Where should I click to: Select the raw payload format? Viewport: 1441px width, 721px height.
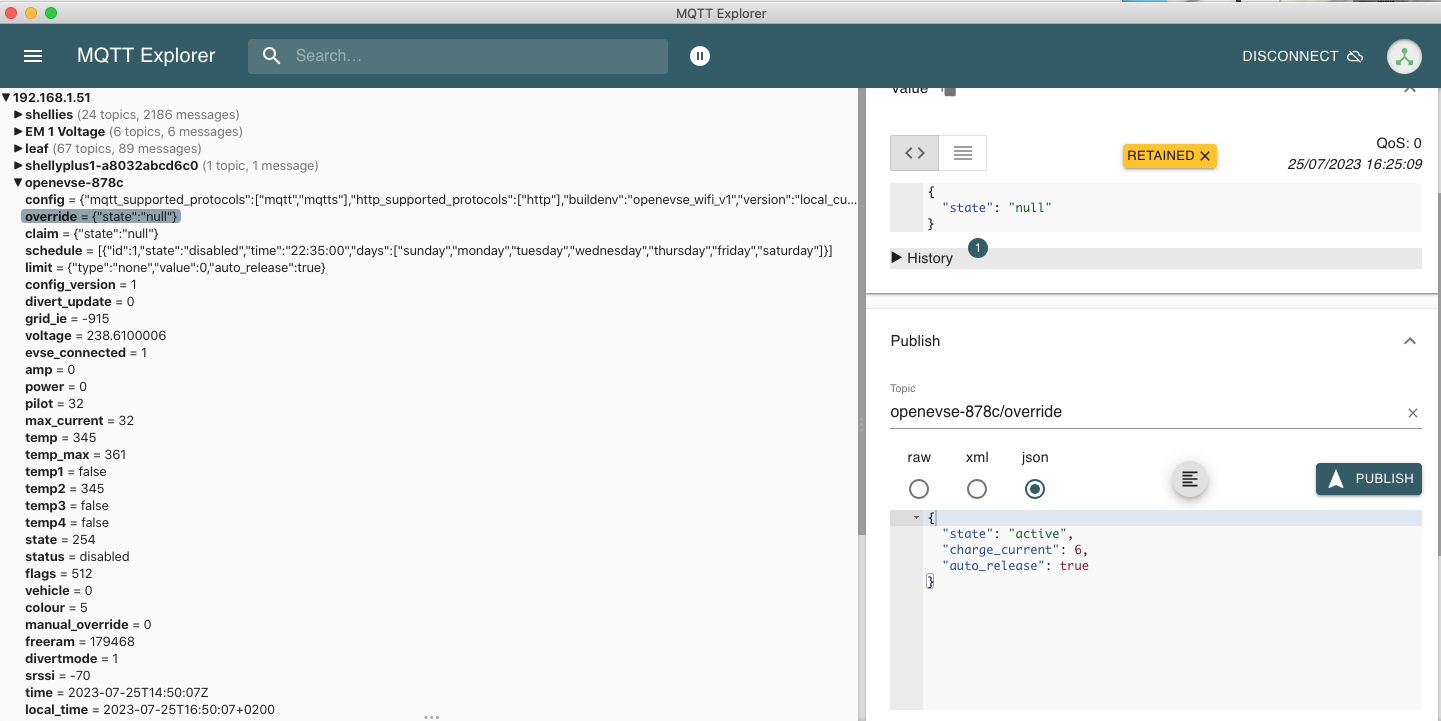[919, 489]
